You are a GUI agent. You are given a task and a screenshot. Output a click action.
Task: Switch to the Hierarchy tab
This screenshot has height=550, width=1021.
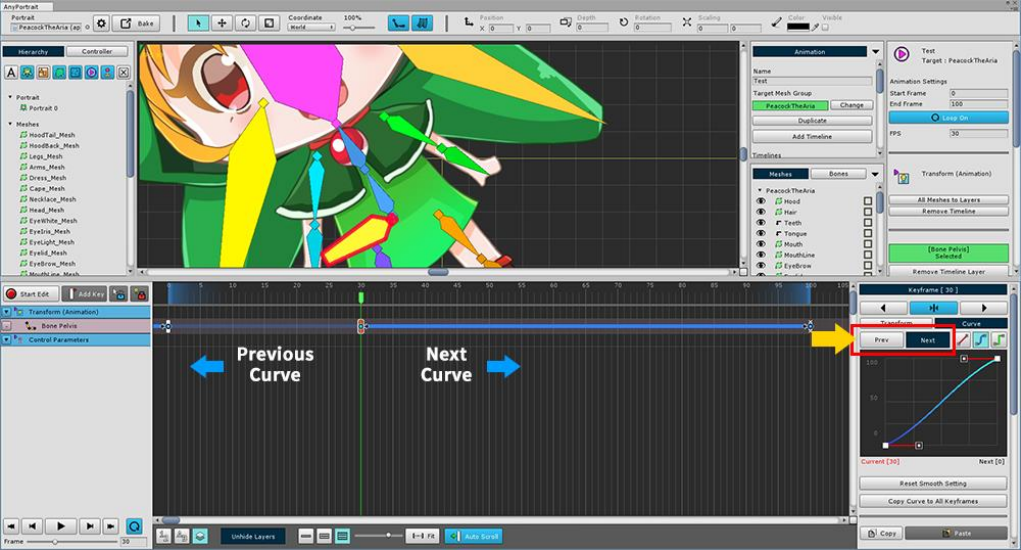33,51
